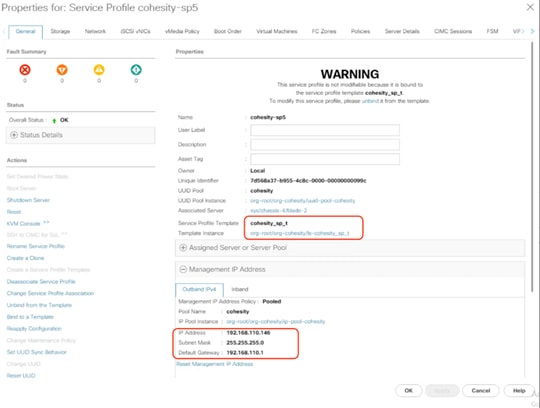540x408 pixels.
Task: Click Rename Service Profile
Action: pos(36,246)
